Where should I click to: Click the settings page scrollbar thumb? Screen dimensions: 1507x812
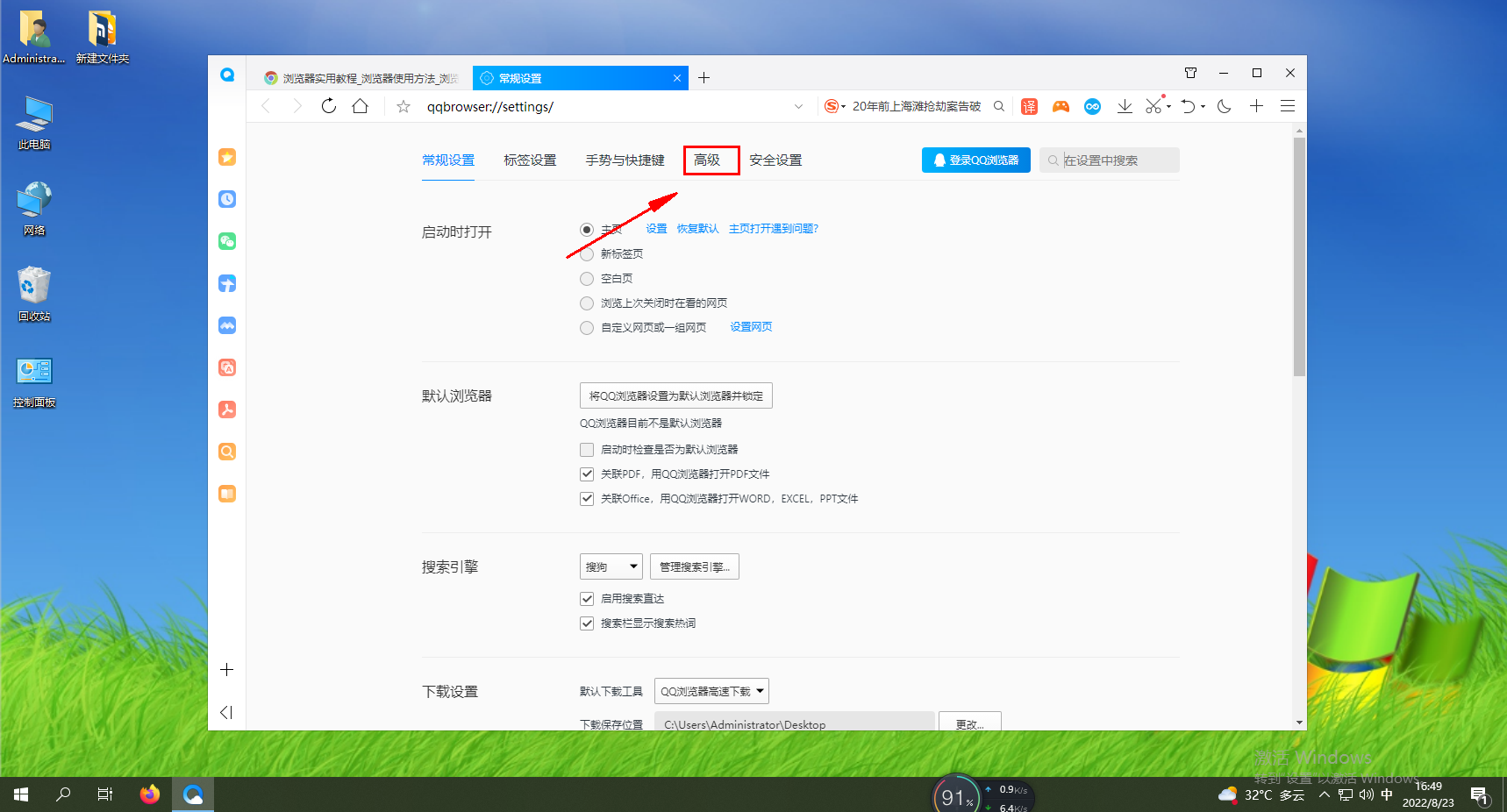1299,256
